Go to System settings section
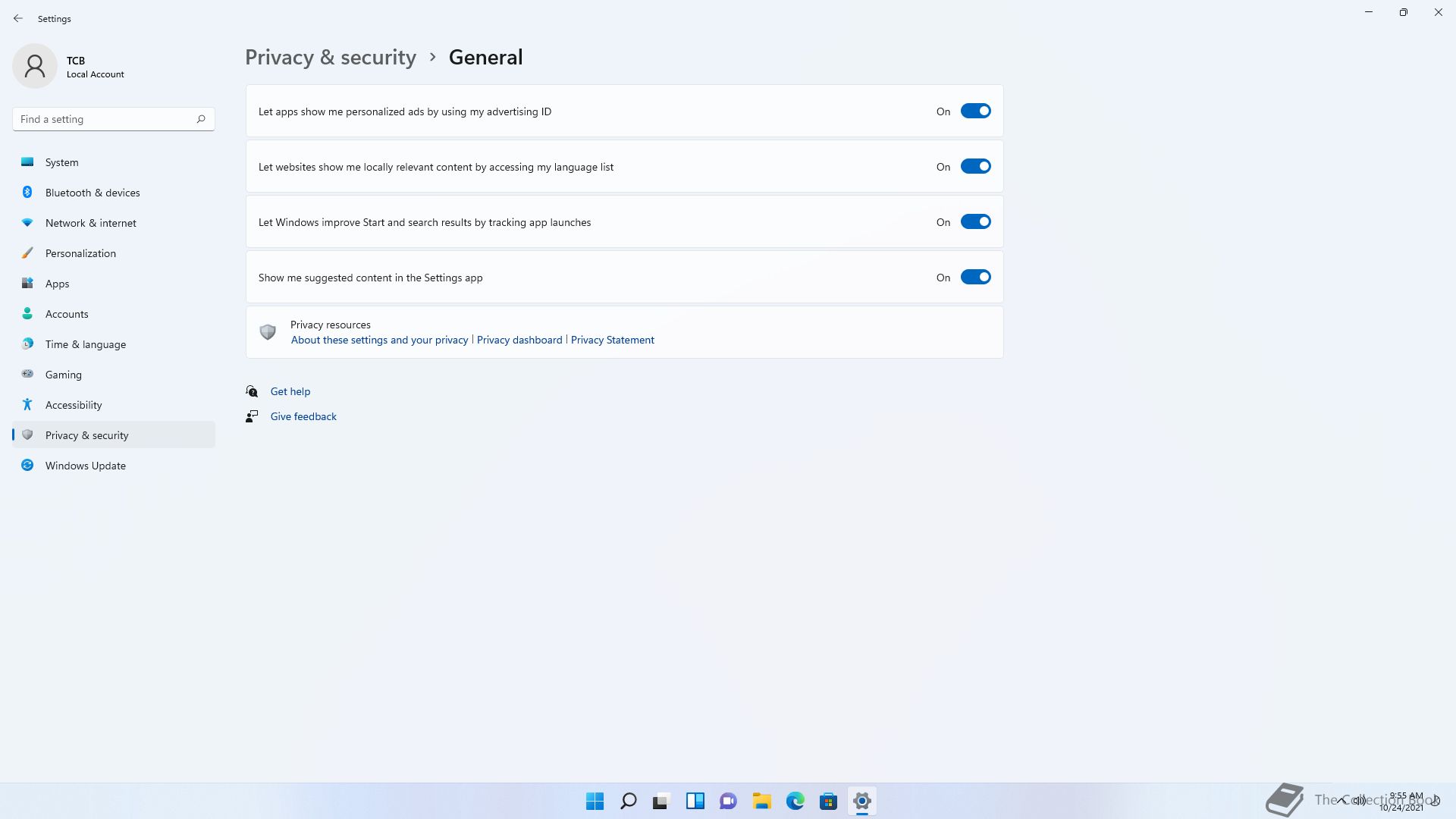 click(x=114, y=162)
